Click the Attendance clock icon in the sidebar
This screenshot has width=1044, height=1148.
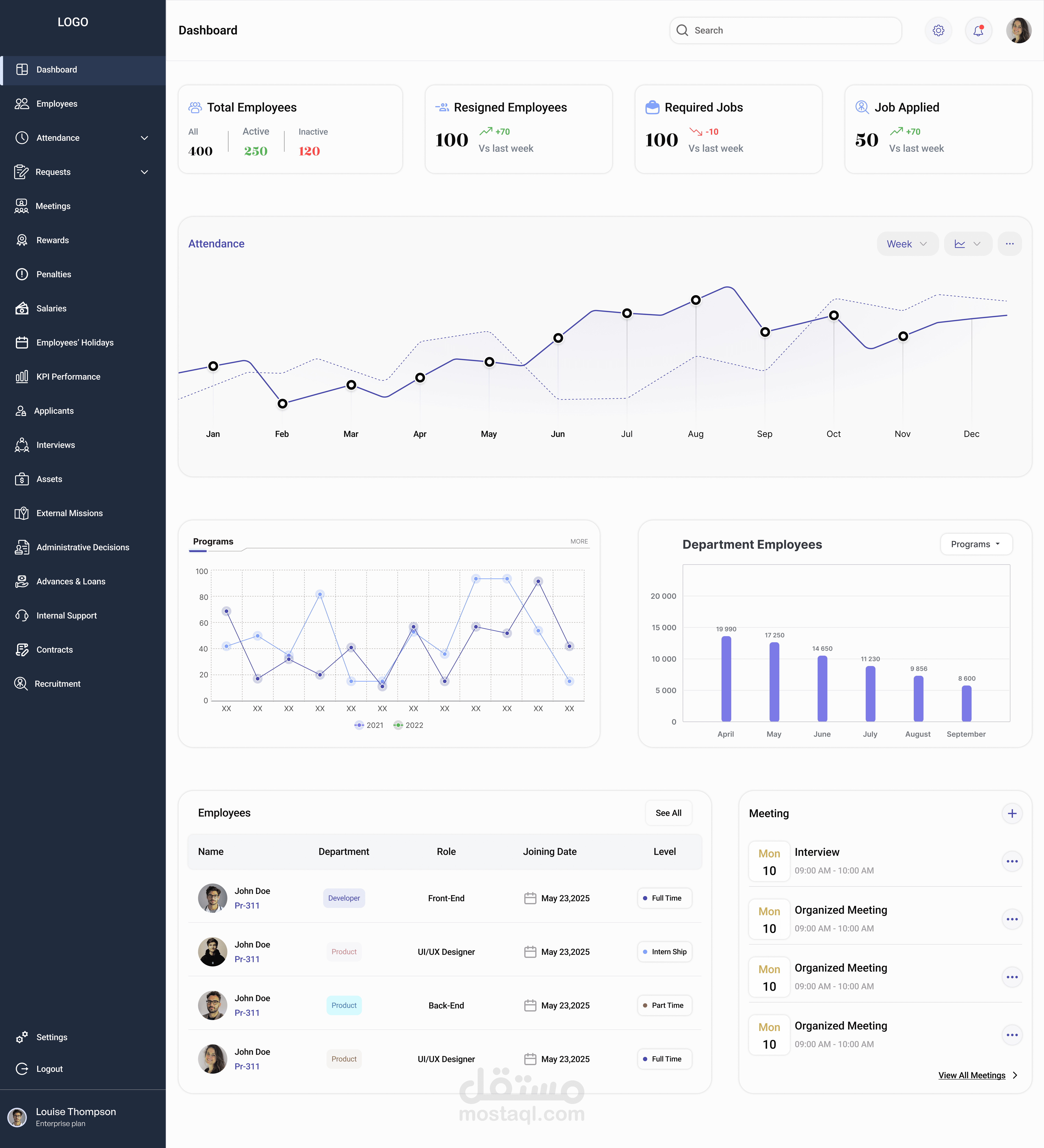[x=22, y=138]
